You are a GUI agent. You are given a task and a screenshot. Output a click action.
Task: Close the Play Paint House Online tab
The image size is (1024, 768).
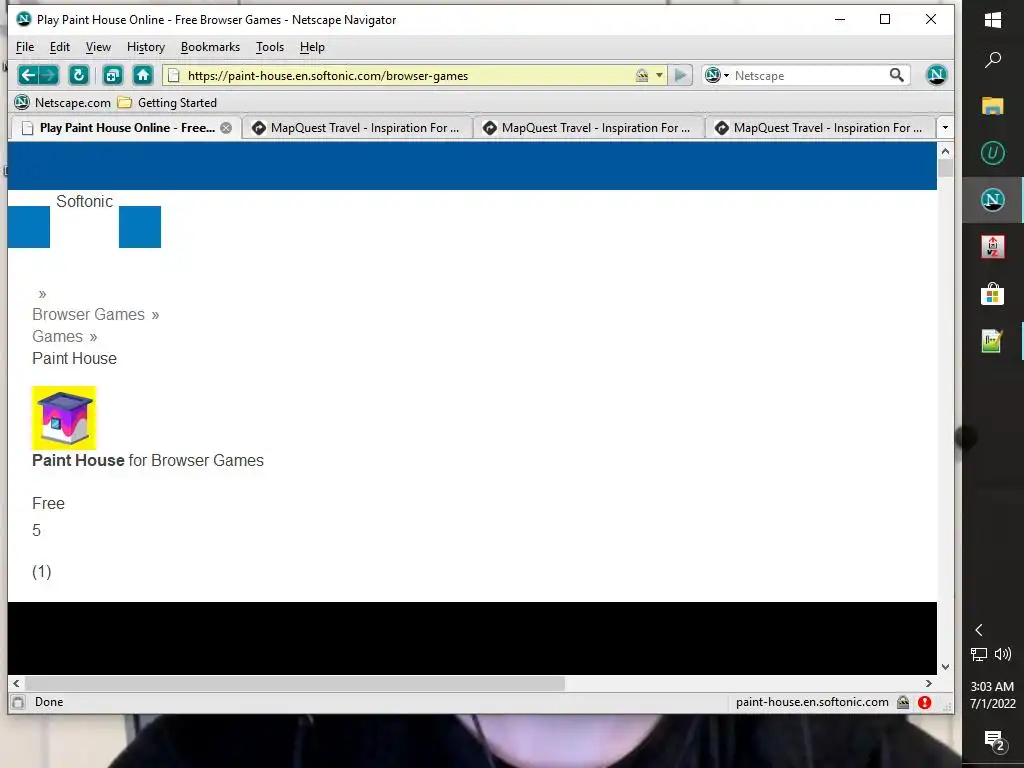pyautogui.click(x=226, y=128)
